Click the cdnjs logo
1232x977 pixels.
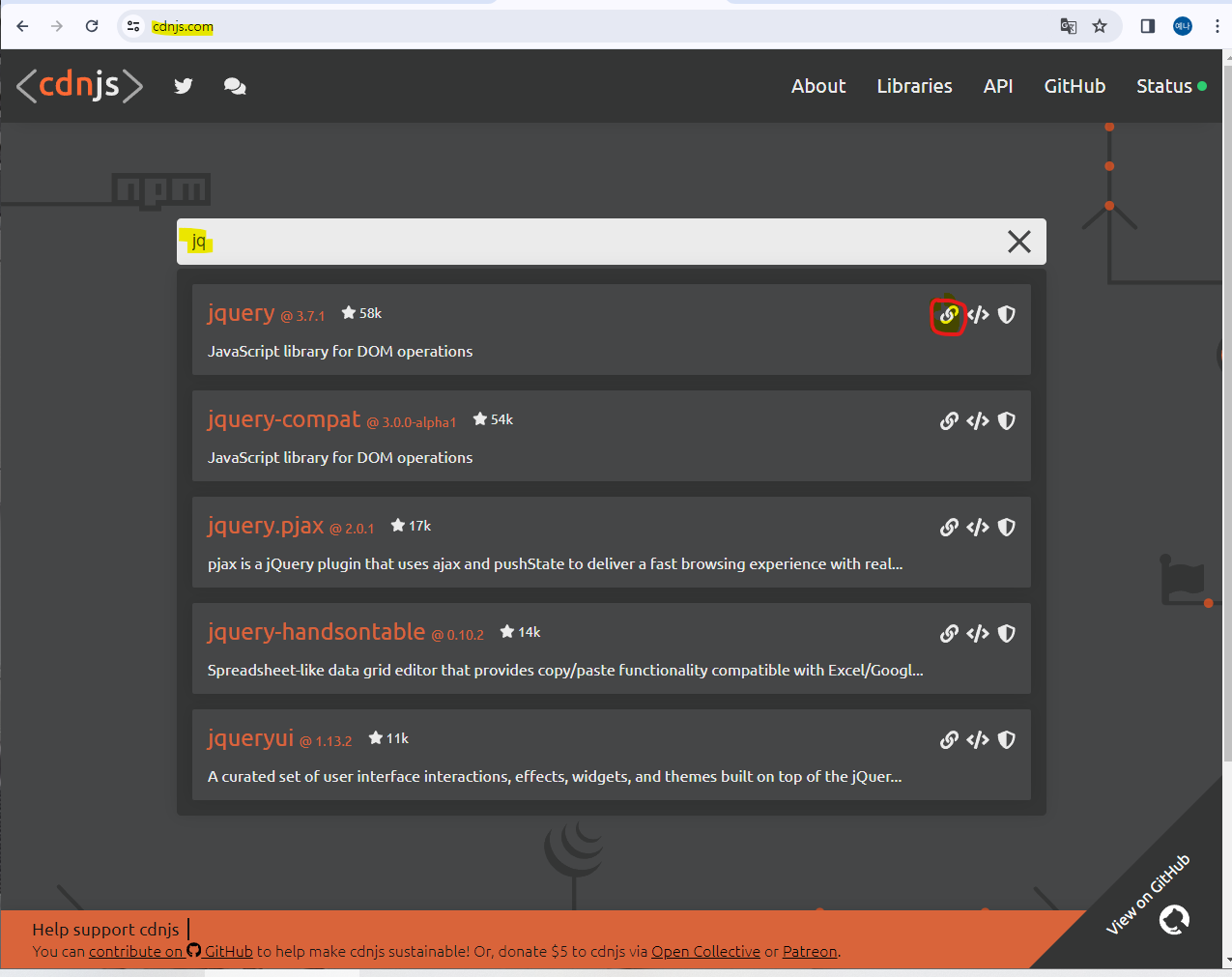(x=79, y=86)
